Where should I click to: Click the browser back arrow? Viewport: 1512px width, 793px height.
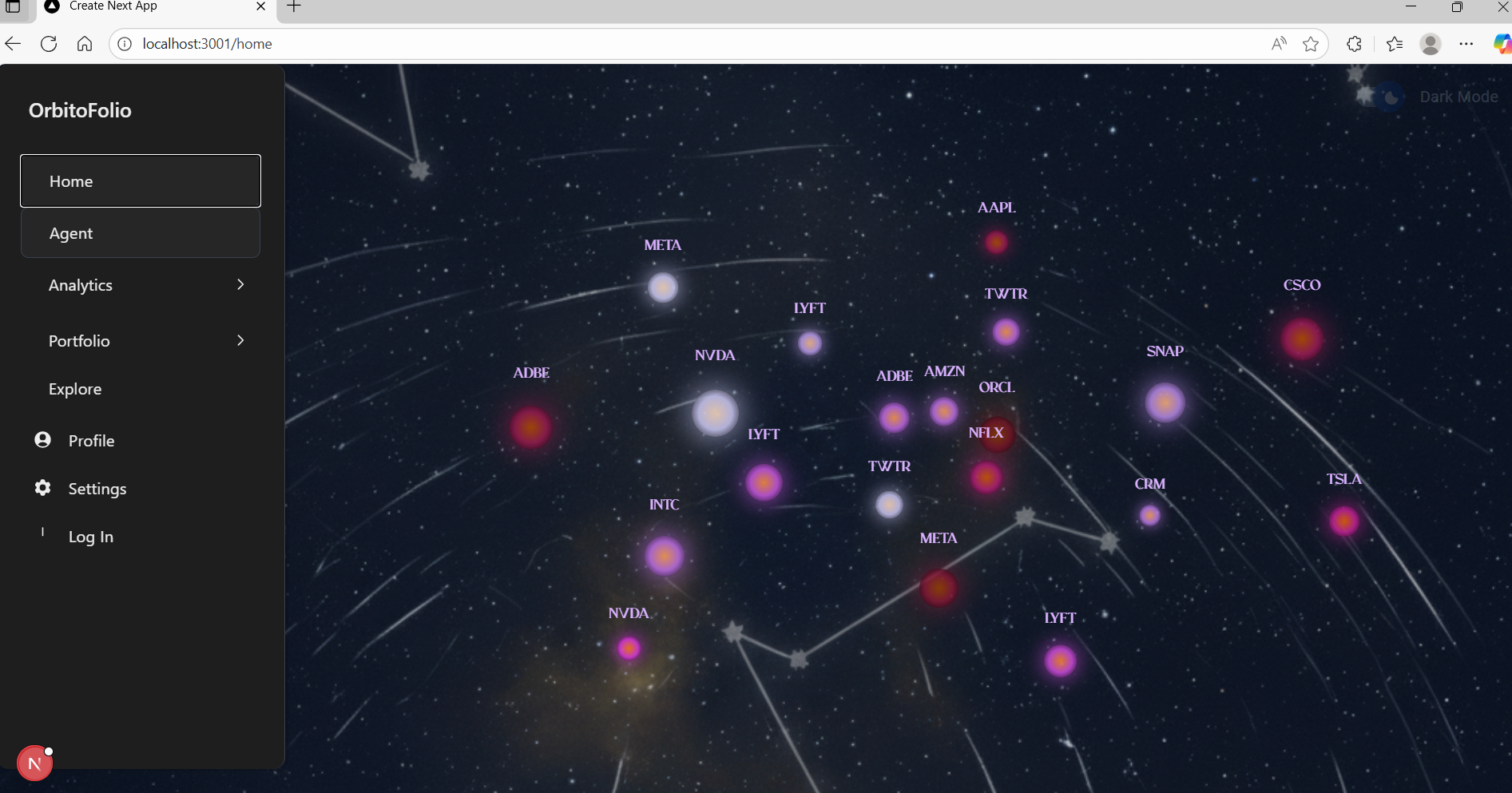(13, 44)
